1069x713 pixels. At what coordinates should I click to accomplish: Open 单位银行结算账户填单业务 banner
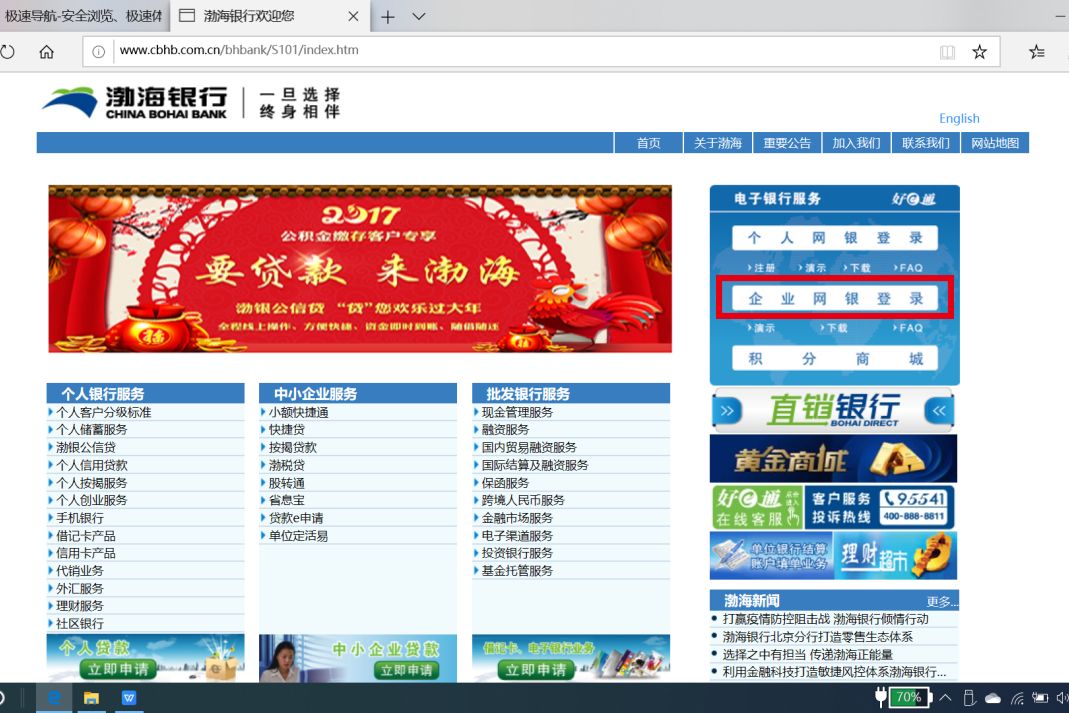[x=771, y=556]
